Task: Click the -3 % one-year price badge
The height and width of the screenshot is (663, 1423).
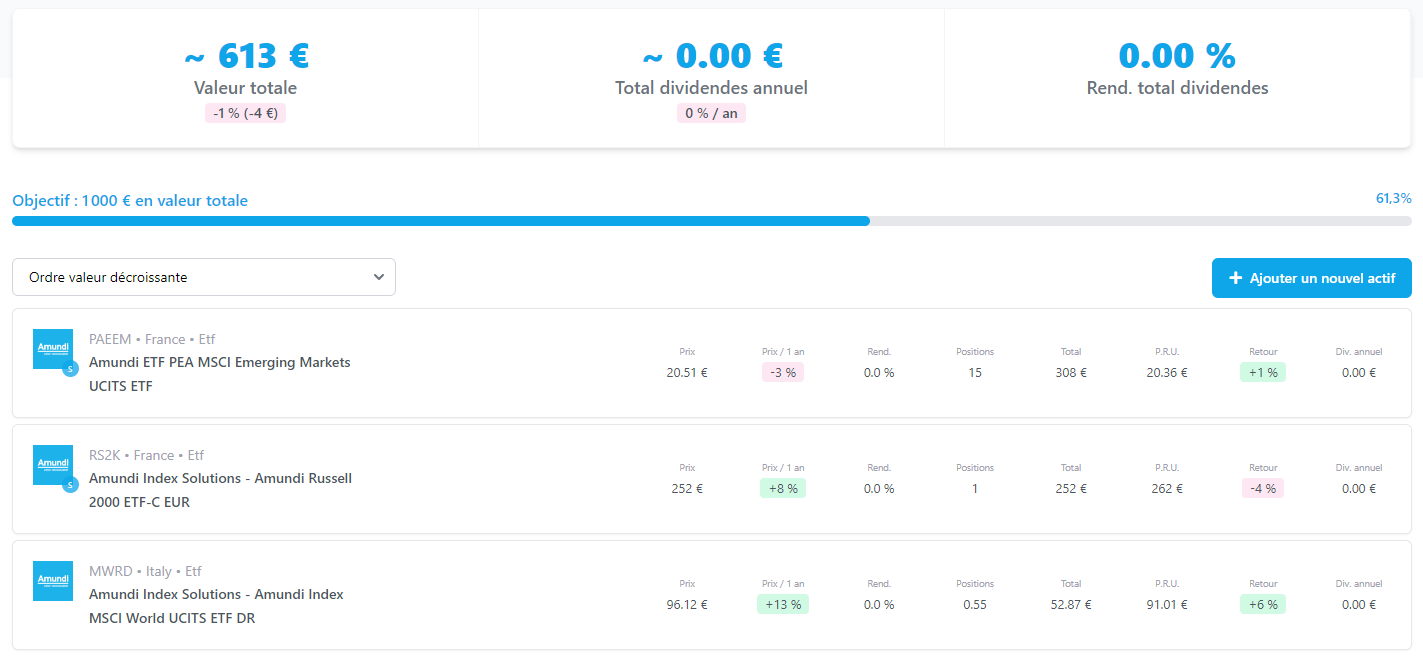Action: 782,372
